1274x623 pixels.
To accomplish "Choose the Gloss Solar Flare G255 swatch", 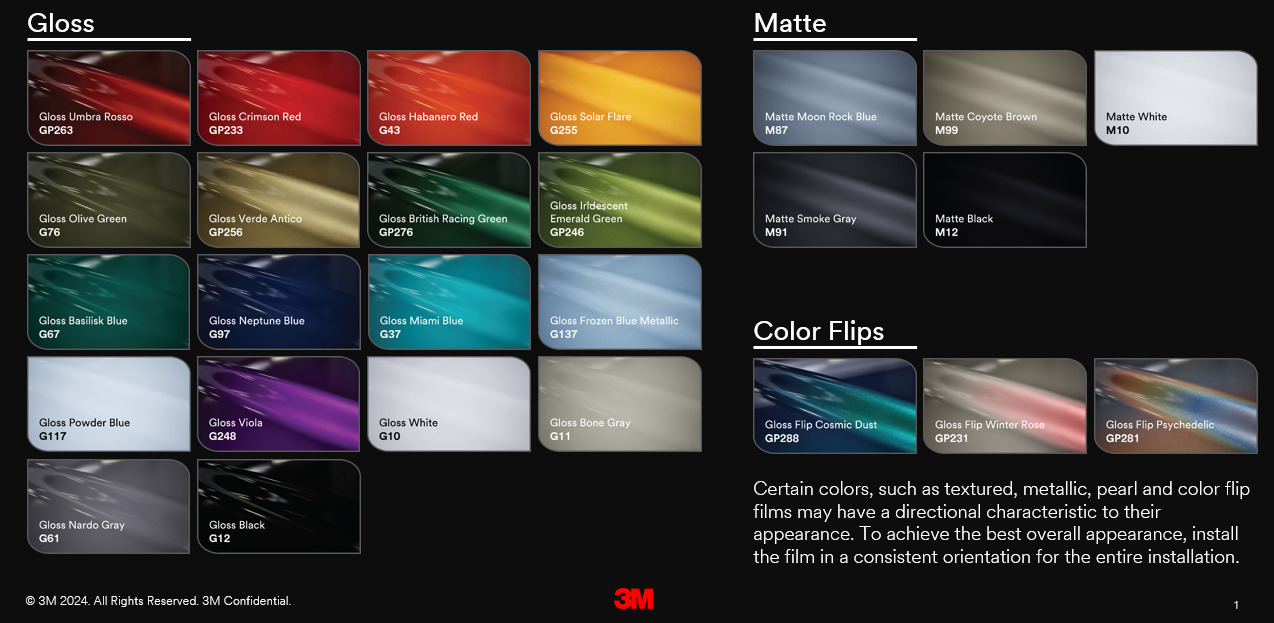I will [x=620, y=98].
